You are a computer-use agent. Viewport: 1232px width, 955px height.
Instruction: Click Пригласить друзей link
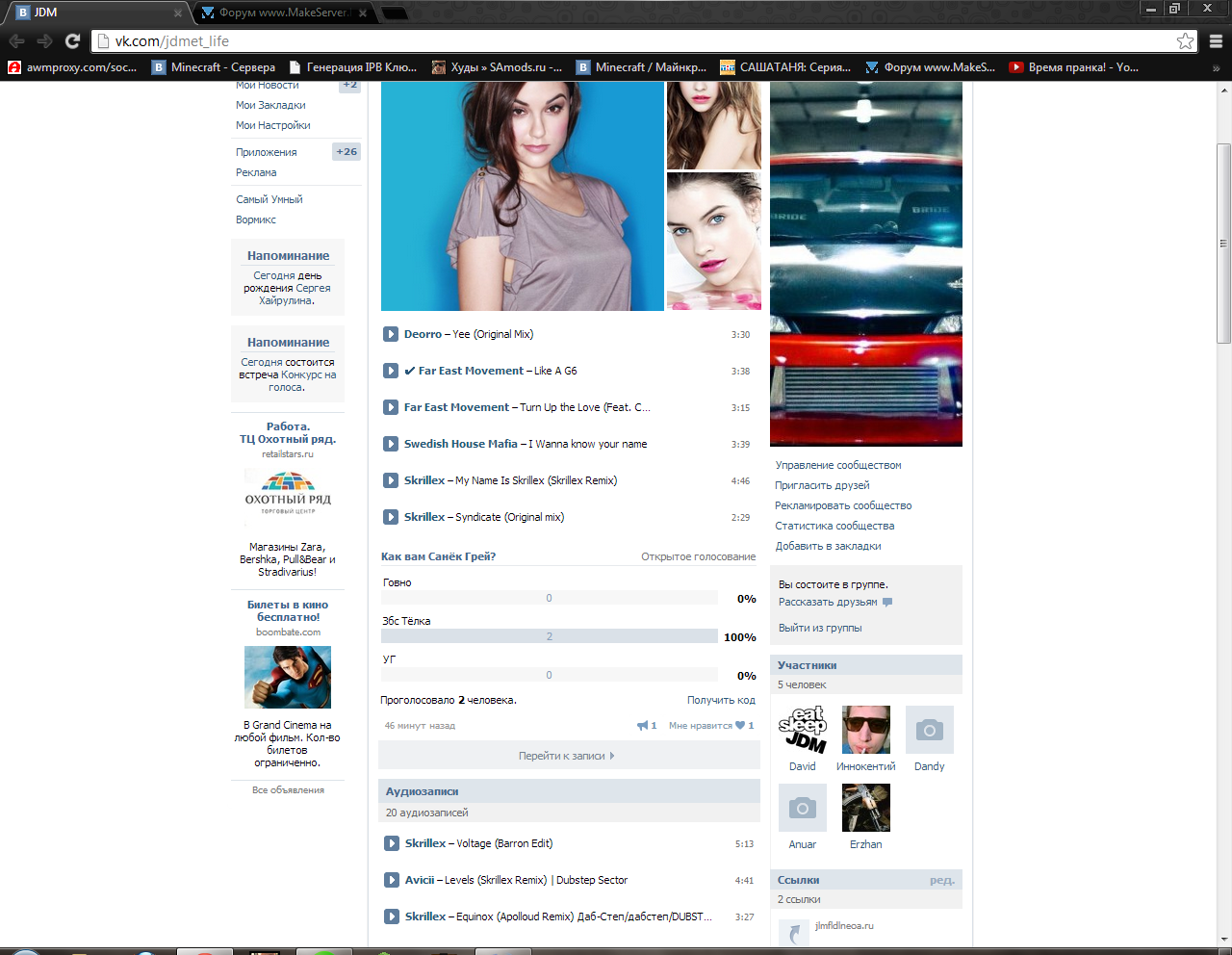point(822,485)
